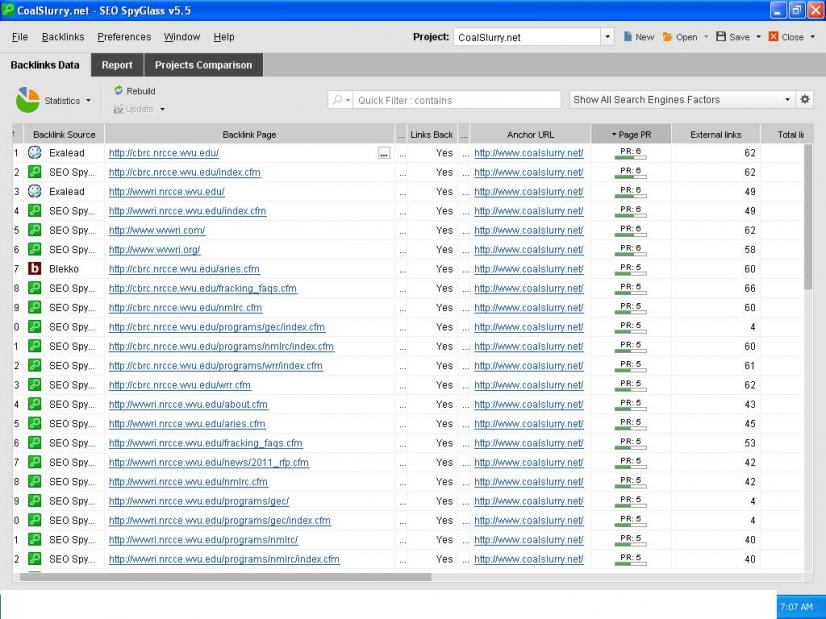Click SEO SpyGlass icon for wvwri.nrcce.wvu.edu/index.cfm
The height and width of the screenshot is (619, 826).
click(x=35, y=211)
